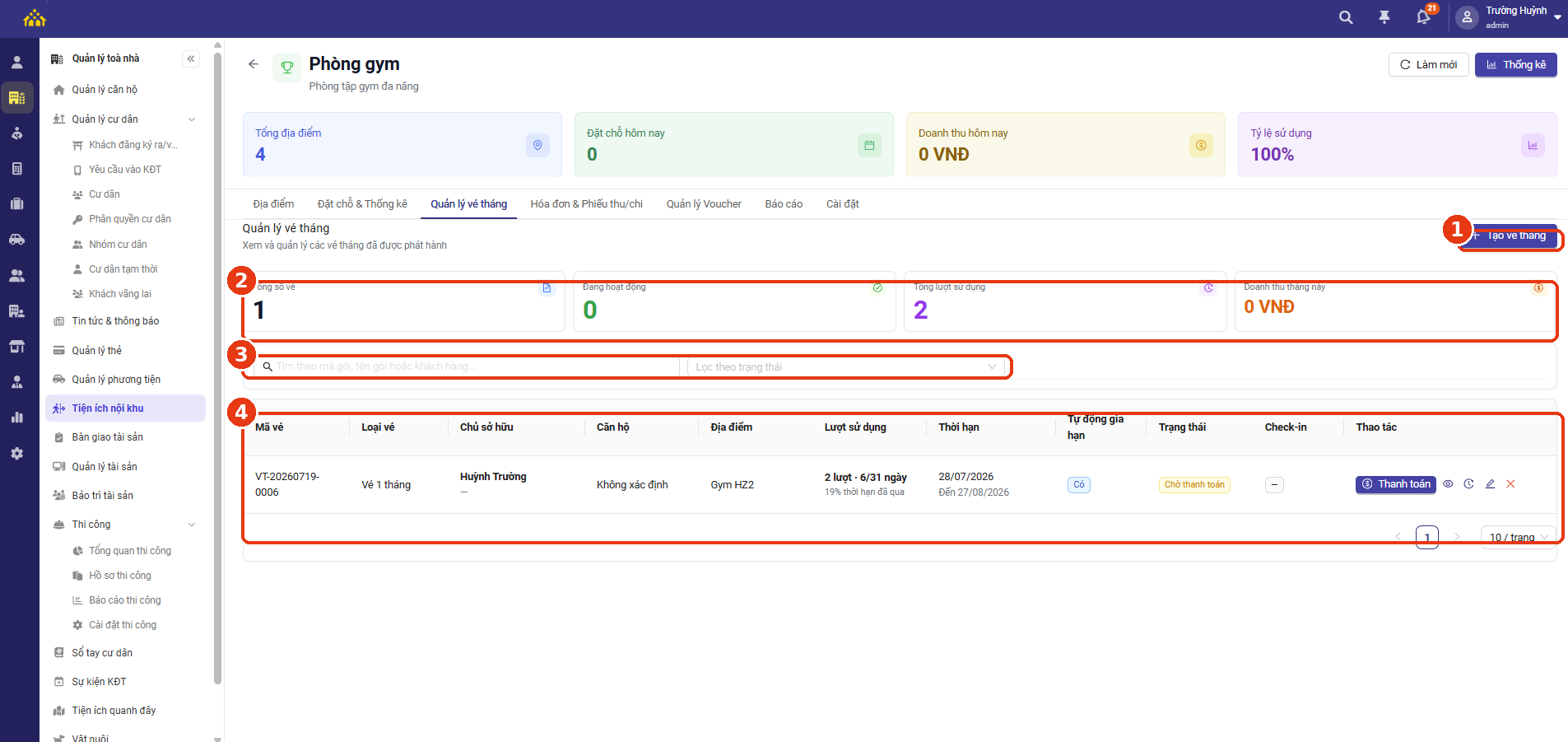
Task: Go to the next page arrow
Action: 1457,537
